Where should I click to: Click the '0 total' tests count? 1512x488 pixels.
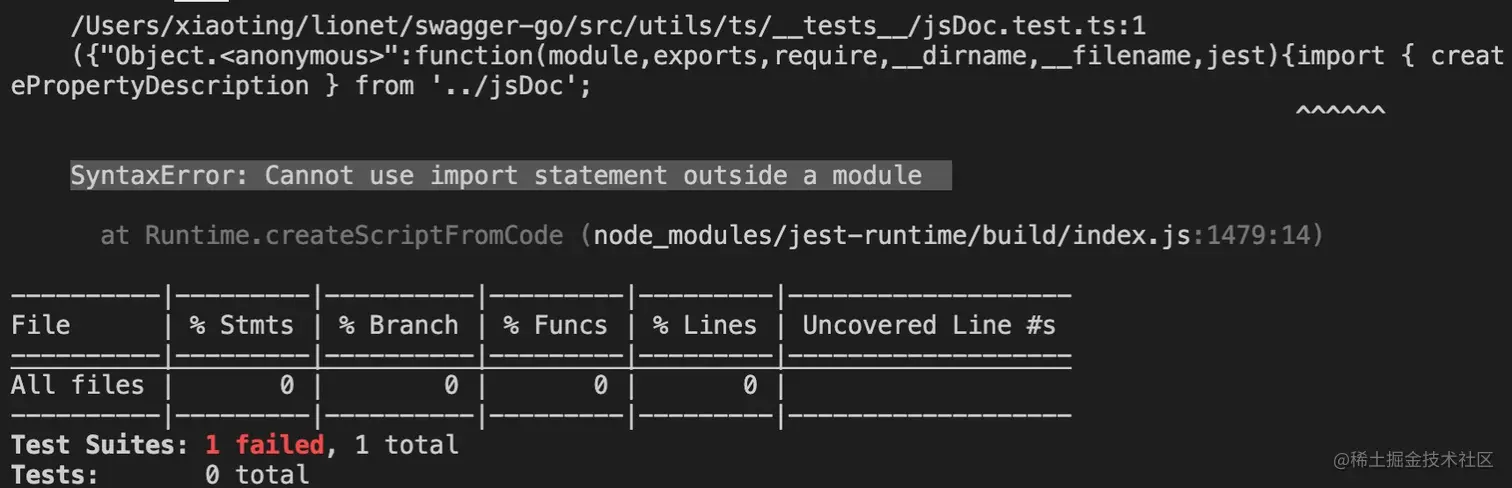[x=257, y=474]
